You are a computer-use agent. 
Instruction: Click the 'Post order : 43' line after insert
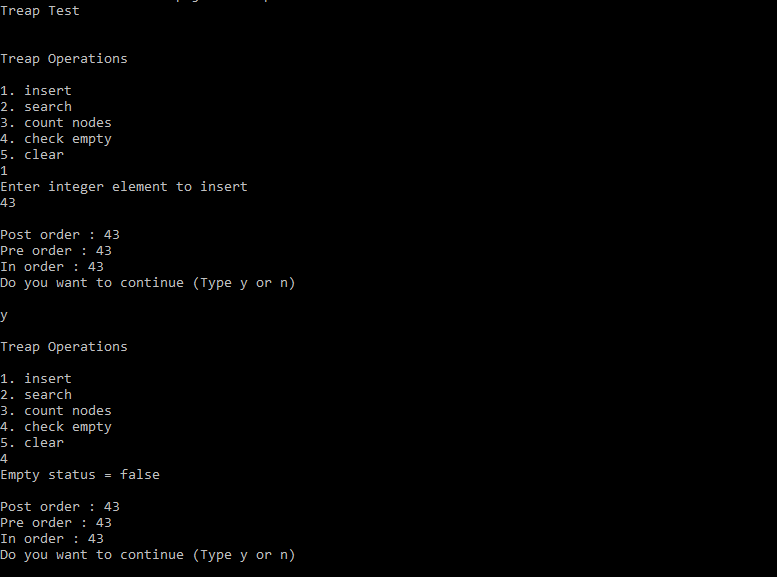point(59,235)
